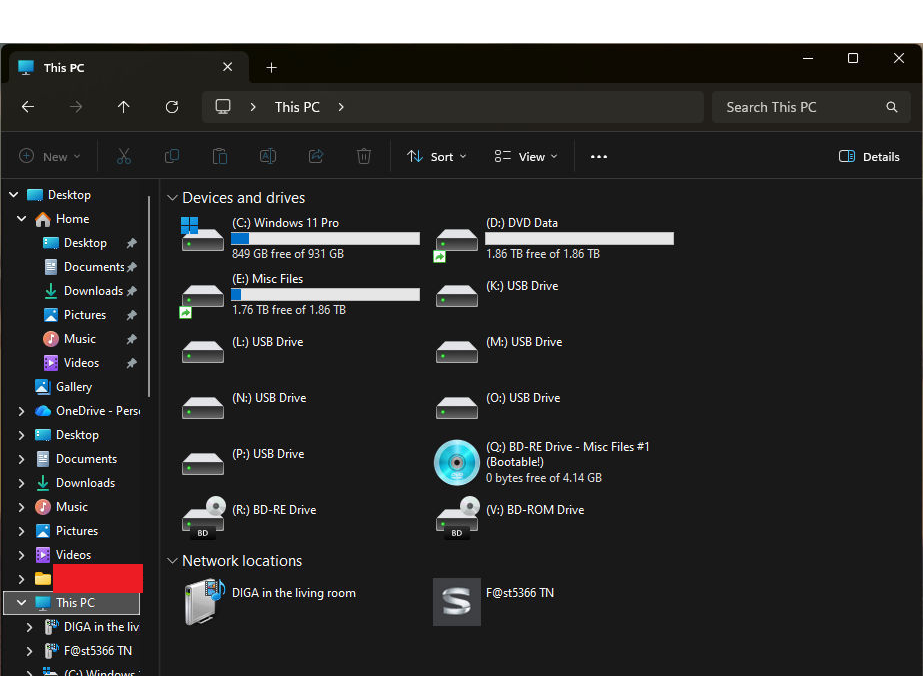Click the D: DVD Data usage bar
Screen dimensions: 923x676
click(579, 238)
